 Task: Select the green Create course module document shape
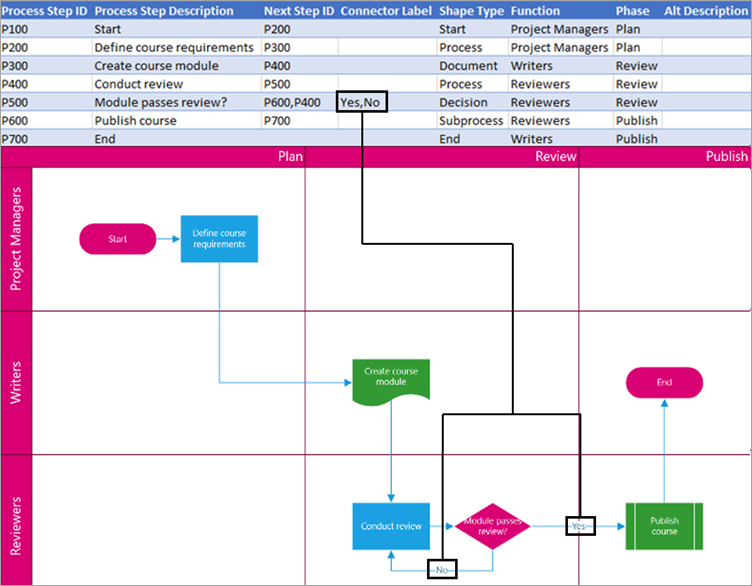(391, 379)
